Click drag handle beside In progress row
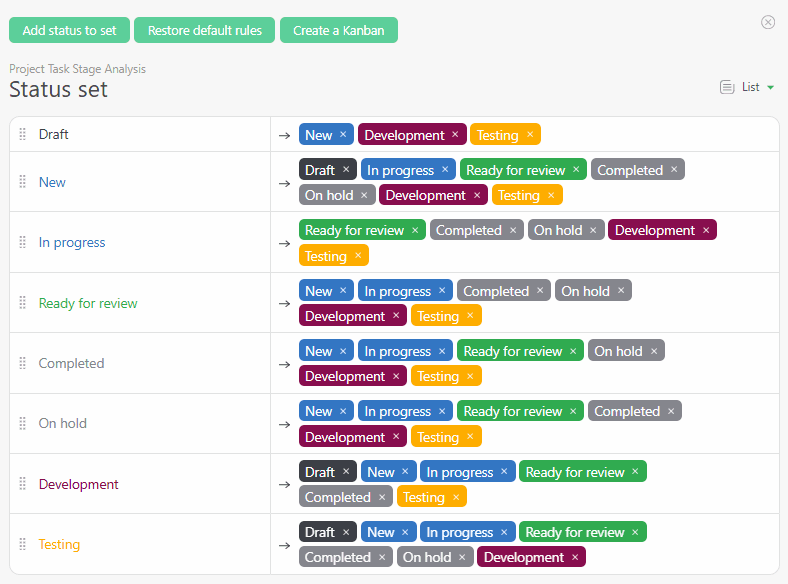Screen dimensions: 788x584 22,242
